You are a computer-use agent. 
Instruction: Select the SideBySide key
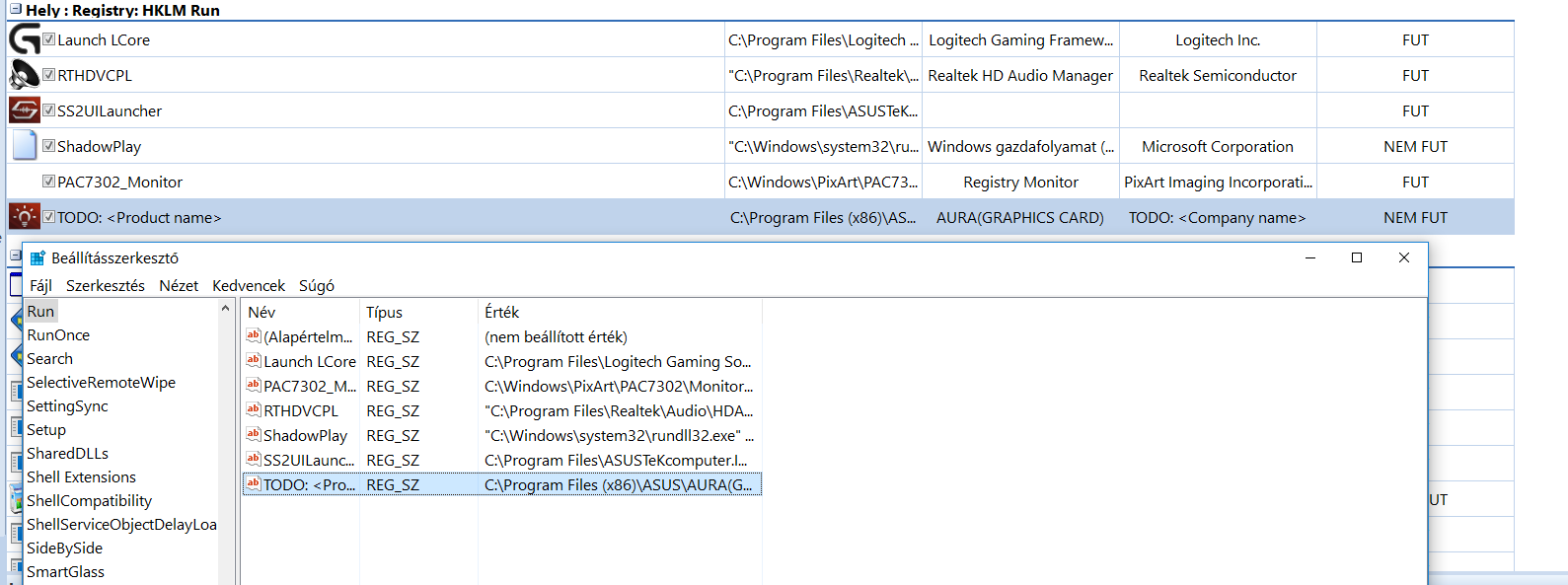pyautogui.click(x=64, y=548)
